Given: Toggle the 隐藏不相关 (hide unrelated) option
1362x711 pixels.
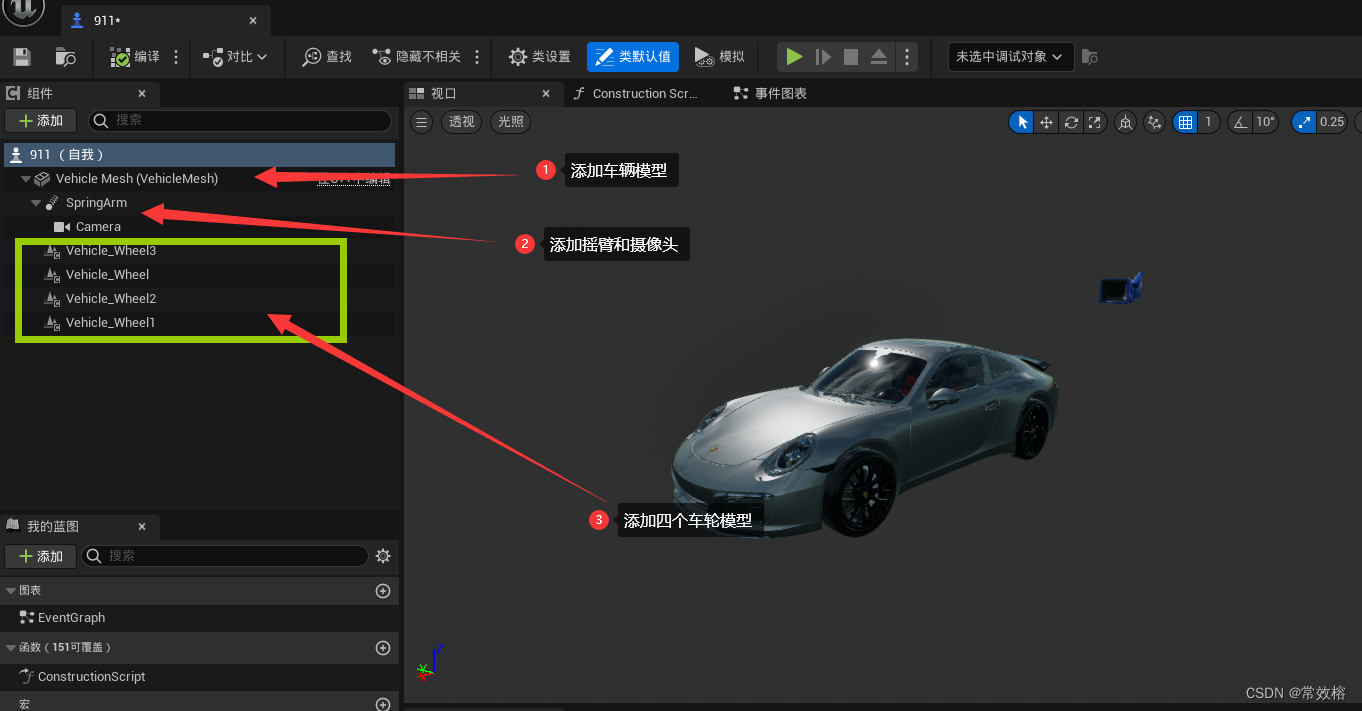Looking at the screenshot, I should 415,56.
